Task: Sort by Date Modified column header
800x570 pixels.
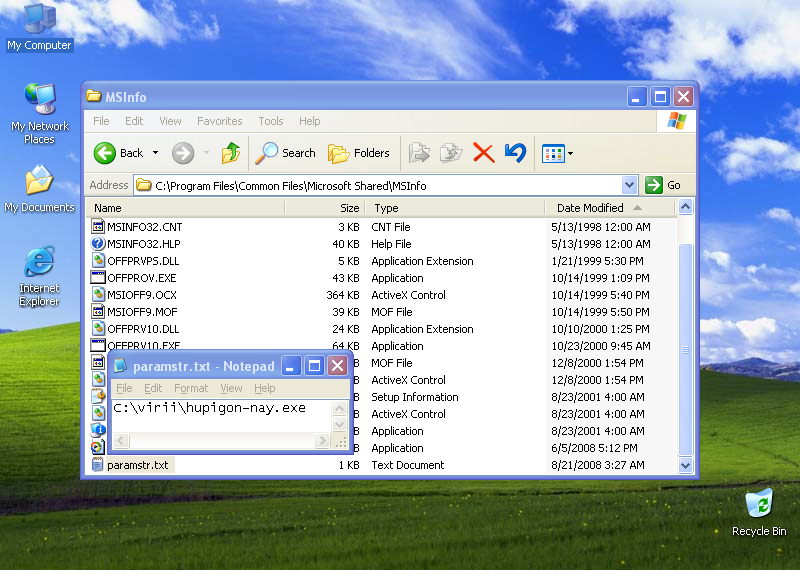Action: (x=611, y=208)
